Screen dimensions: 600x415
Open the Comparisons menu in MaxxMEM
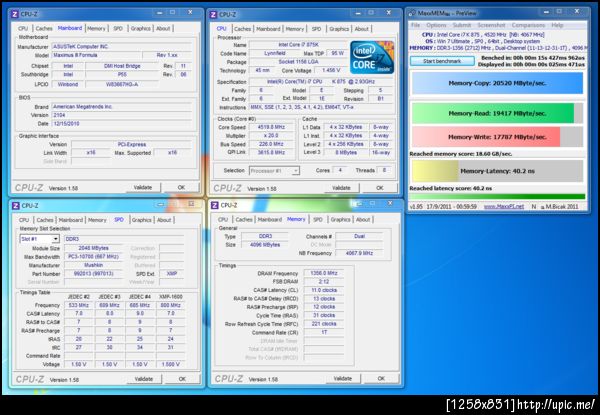point(528,25)
